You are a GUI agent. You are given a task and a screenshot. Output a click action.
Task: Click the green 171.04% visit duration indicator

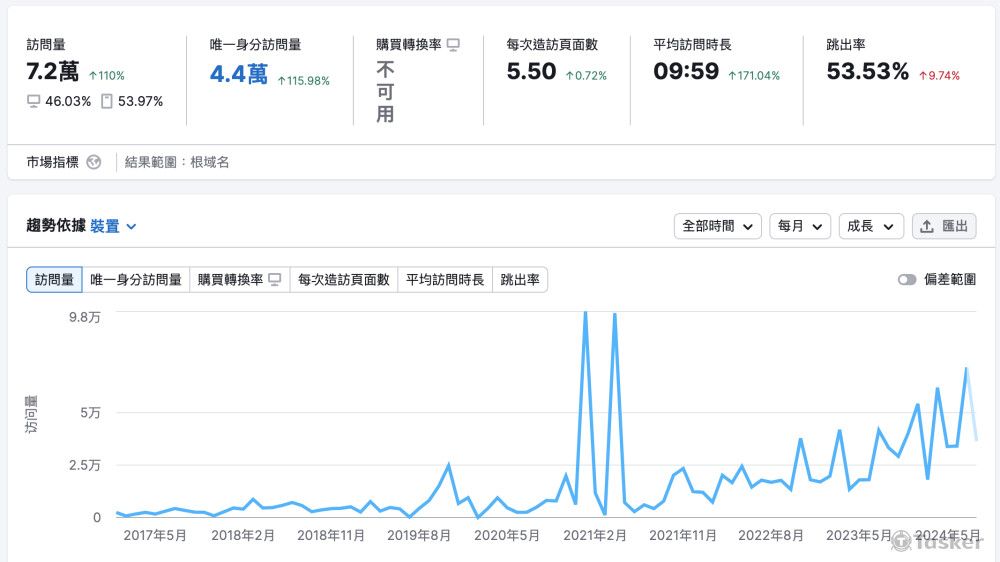[753, 76]
